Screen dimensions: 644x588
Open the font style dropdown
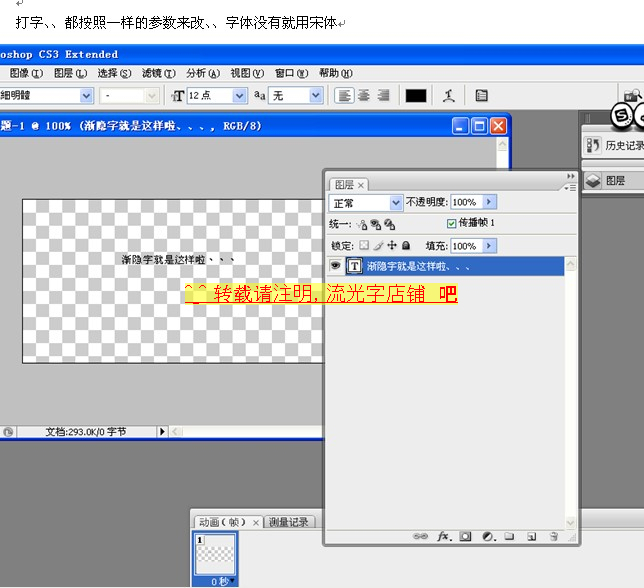[152, 96]
